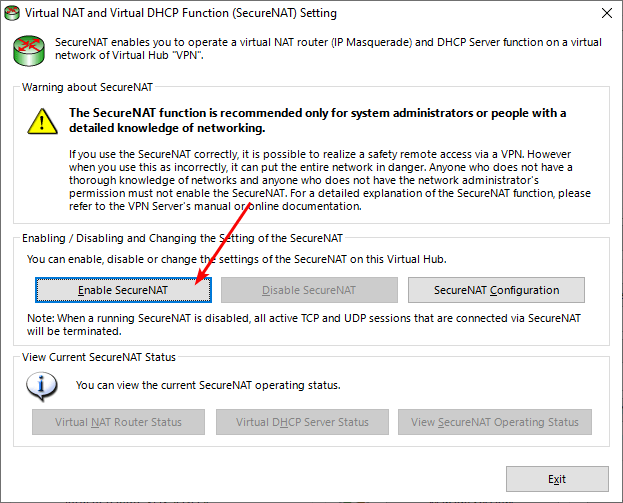This screenshot has width=623, height=503.
Task: Click the SecureNAT router icon in header
Action: (x=28, y=48)
